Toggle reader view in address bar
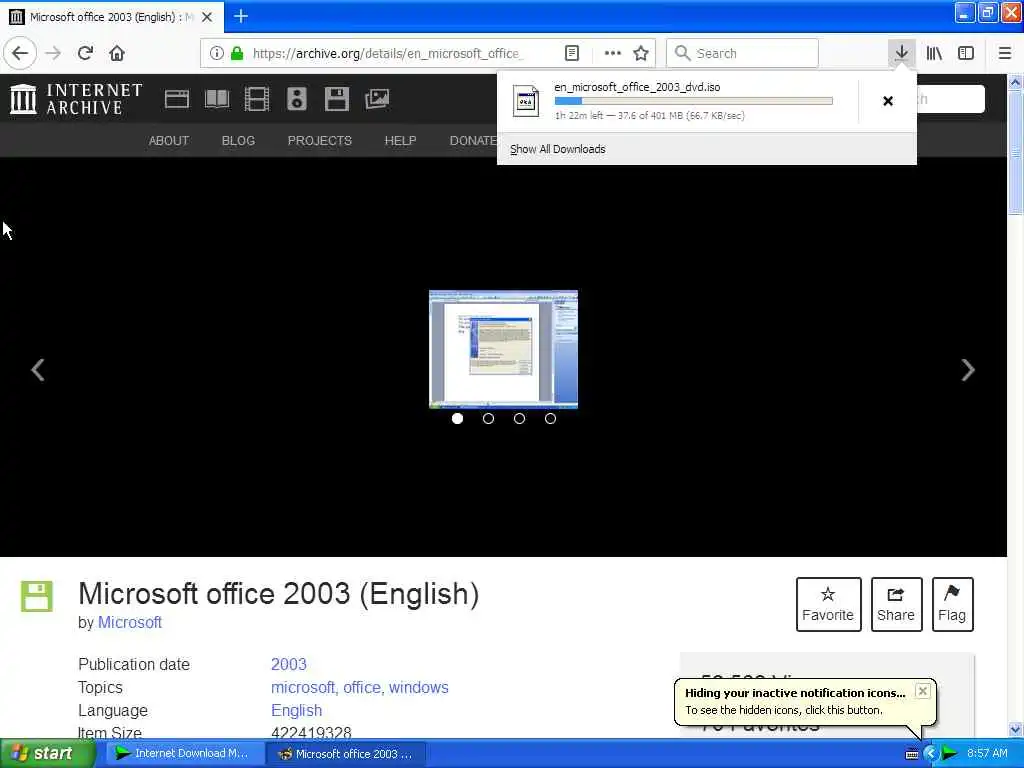 pyautogui.click(x=571, y=54)
